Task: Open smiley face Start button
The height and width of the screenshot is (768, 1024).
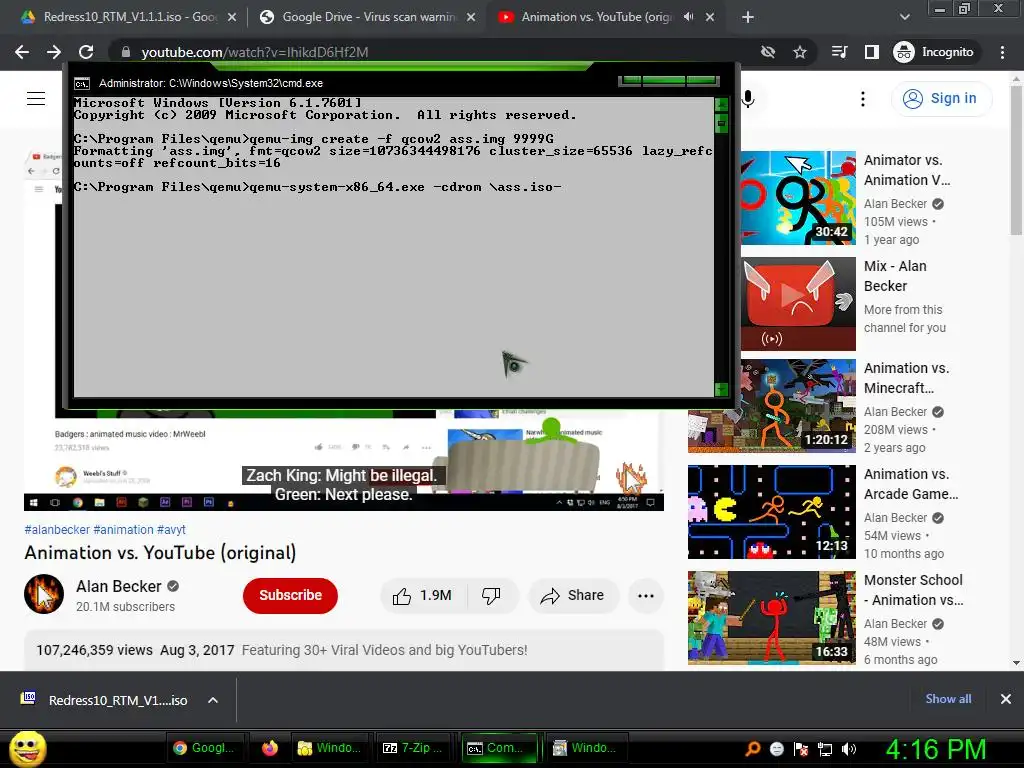Action: [x=27, y=749]
